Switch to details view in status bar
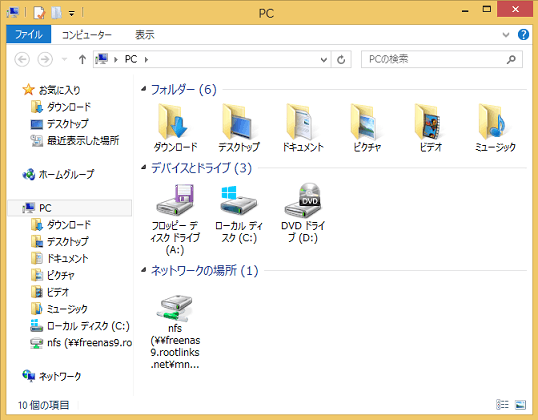This screenshot has height=420, width=538. [x=502, y=405]
